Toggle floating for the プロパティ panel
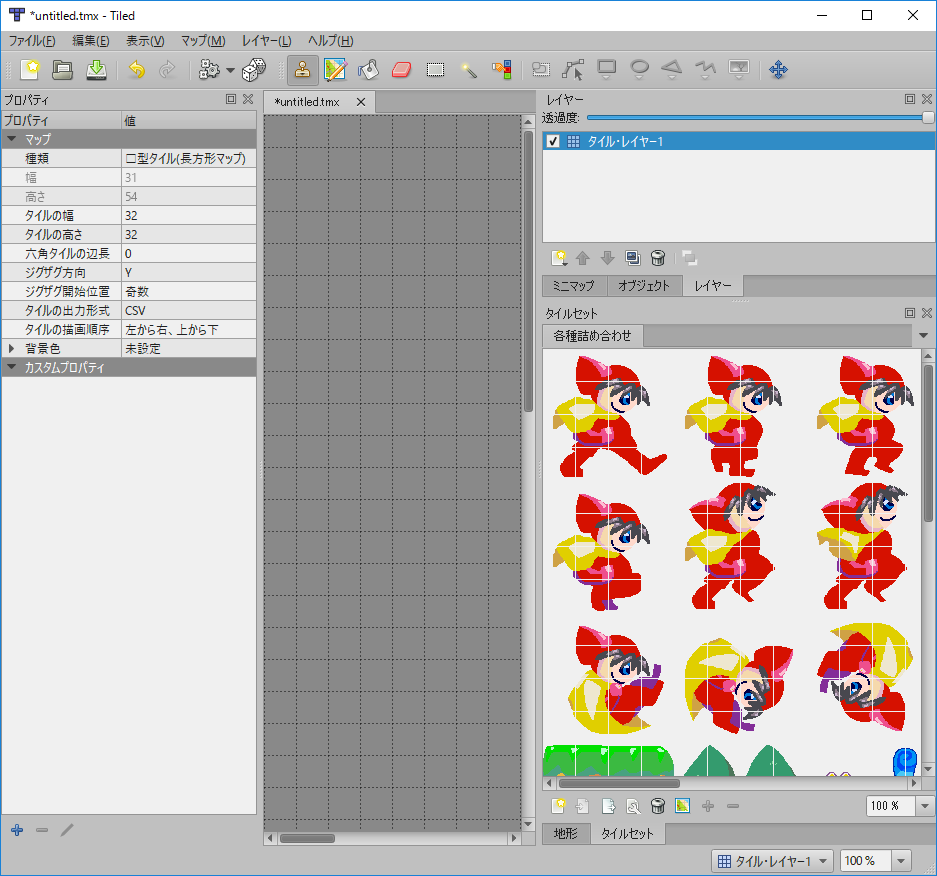Viewport: 937px width, 876px height. (x=230, y=99)
